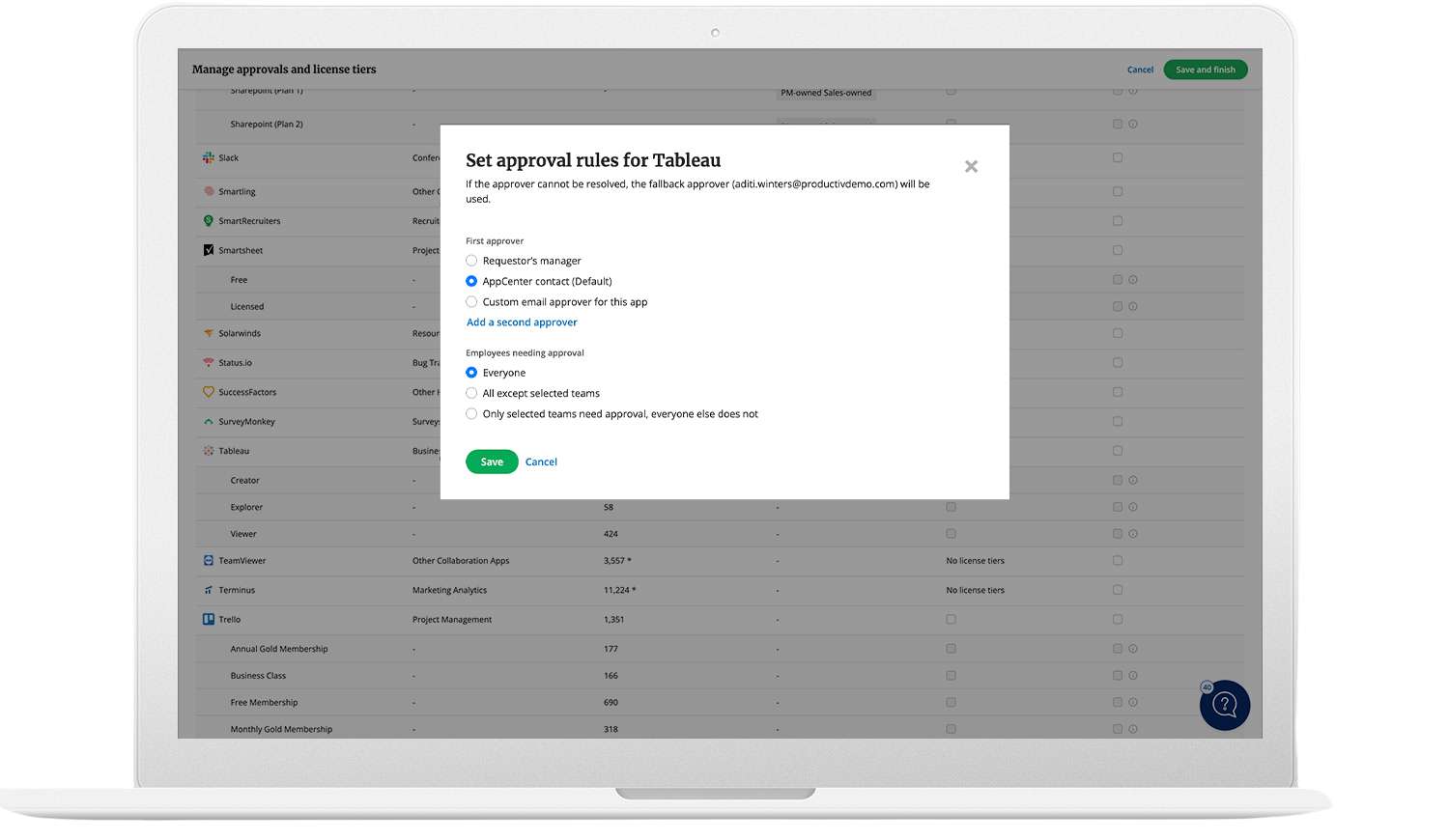Select Requestor's manager as first approver
1449x840 pixels.
click(471, 261)
